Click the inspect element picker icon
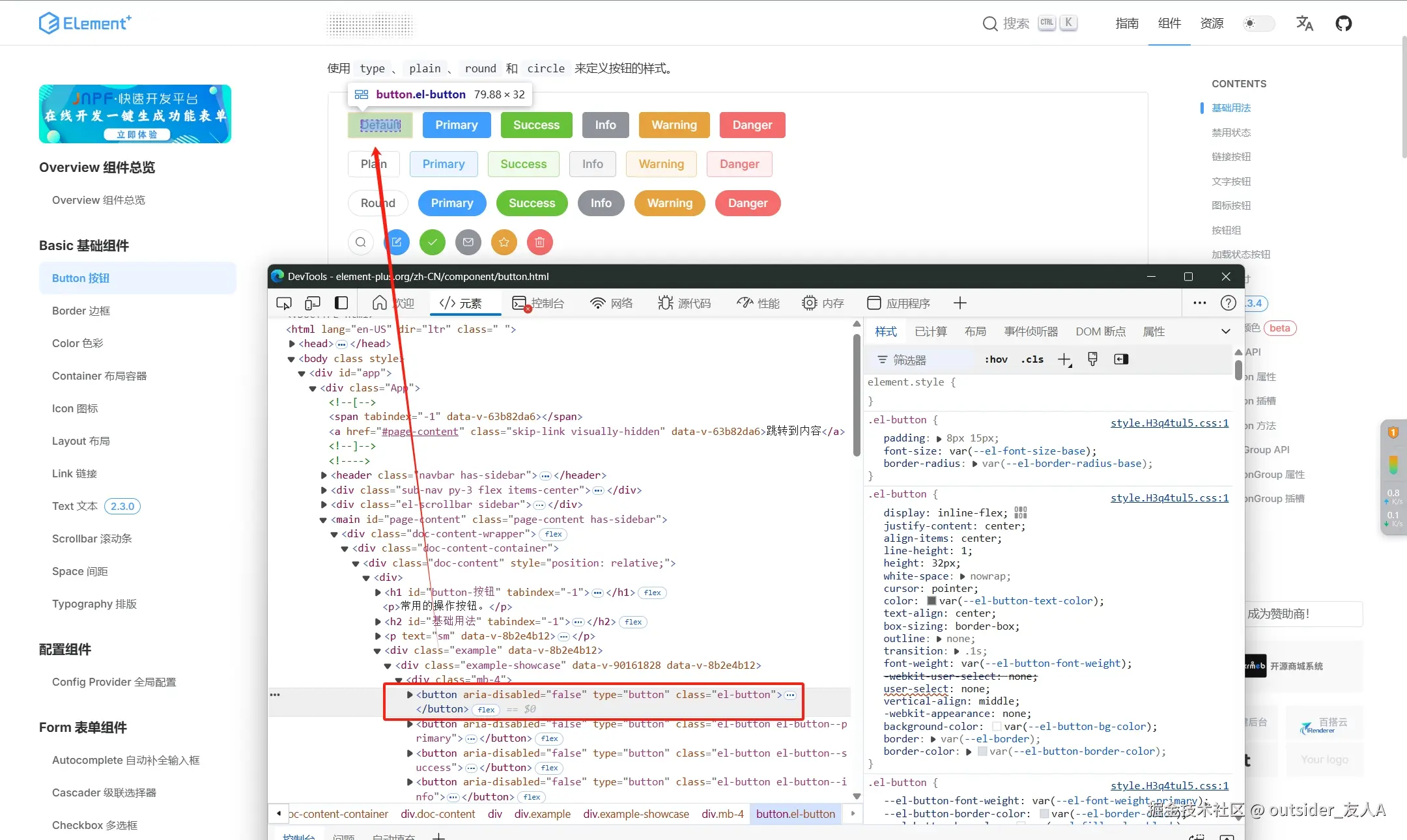 point(284,303)
